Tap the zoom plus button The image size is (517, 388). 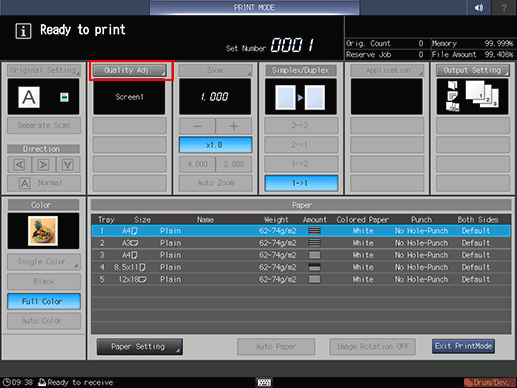tap(234, 126)
